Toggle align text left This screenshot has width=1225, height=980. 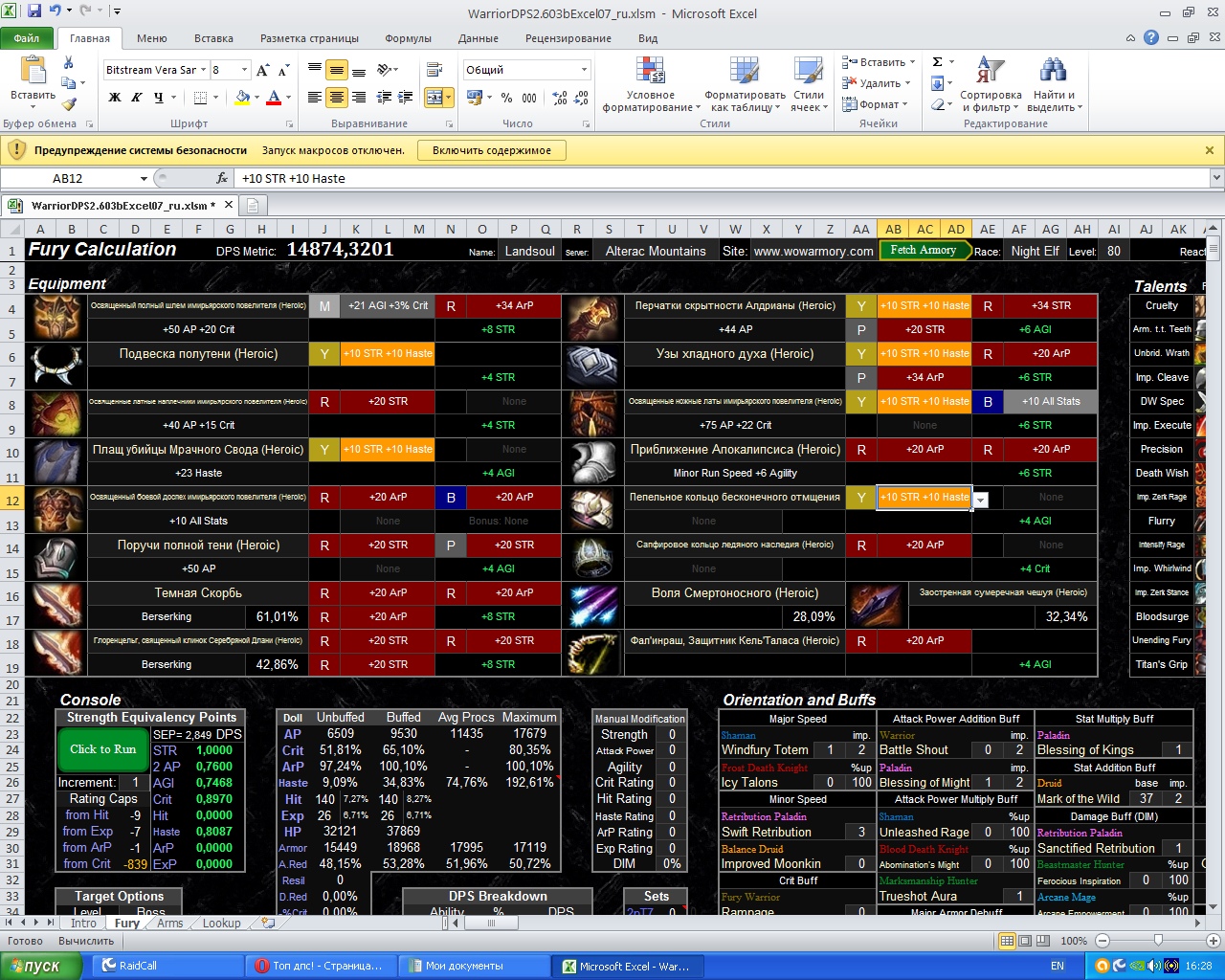pos(314,98)
